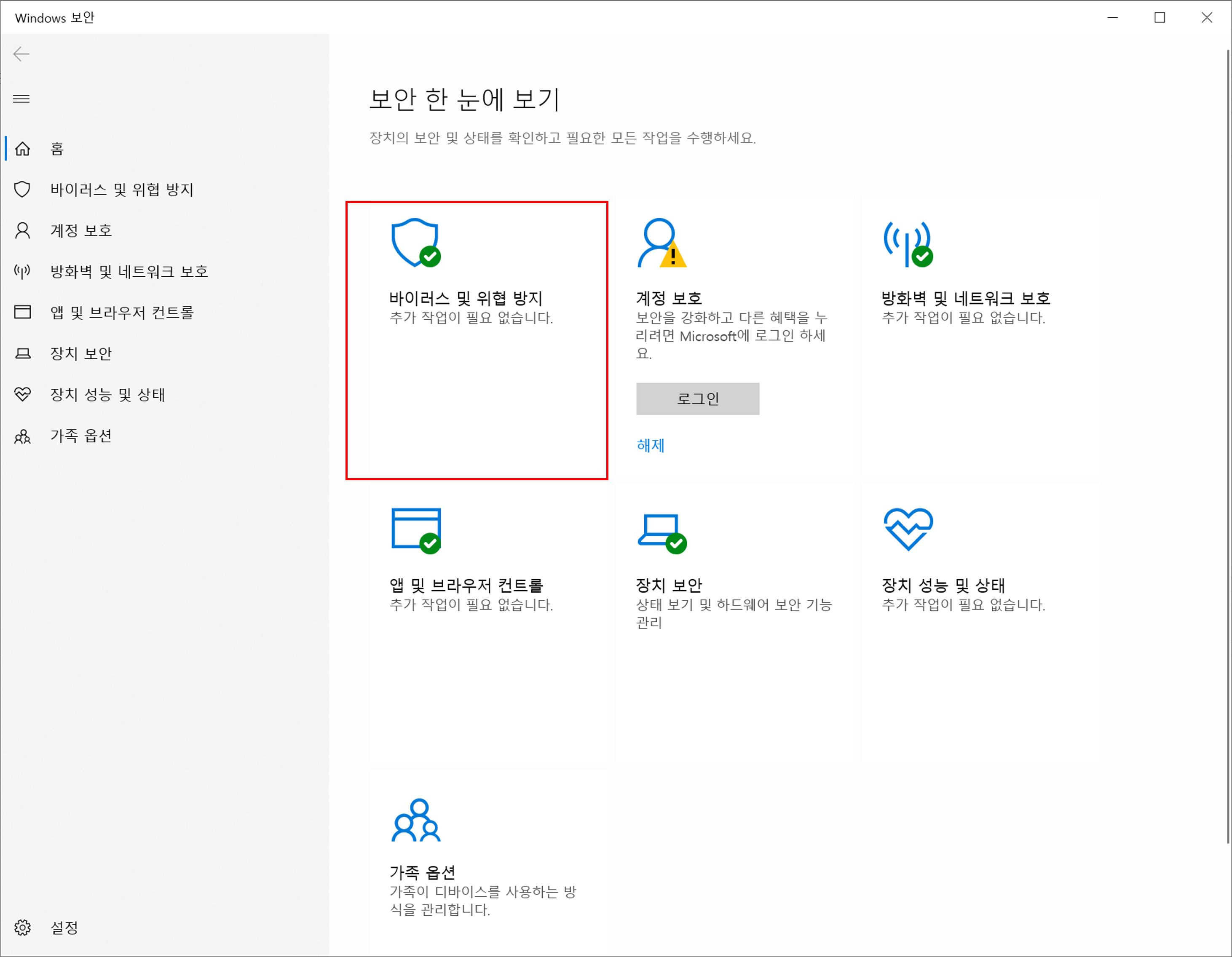Maximize the Windows 보안 window

tap(1160, 18)
